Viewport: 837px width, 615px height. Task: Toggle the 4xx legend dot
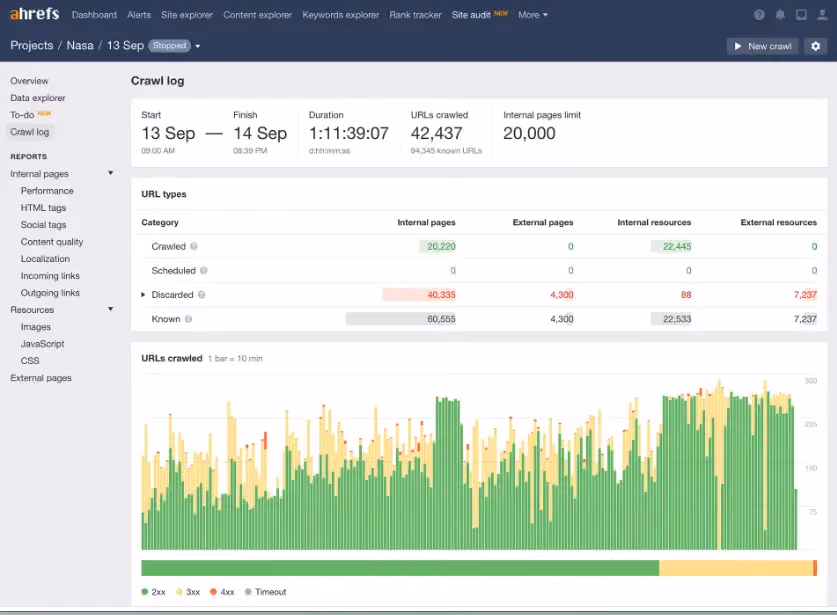click(x=214, y=592)
